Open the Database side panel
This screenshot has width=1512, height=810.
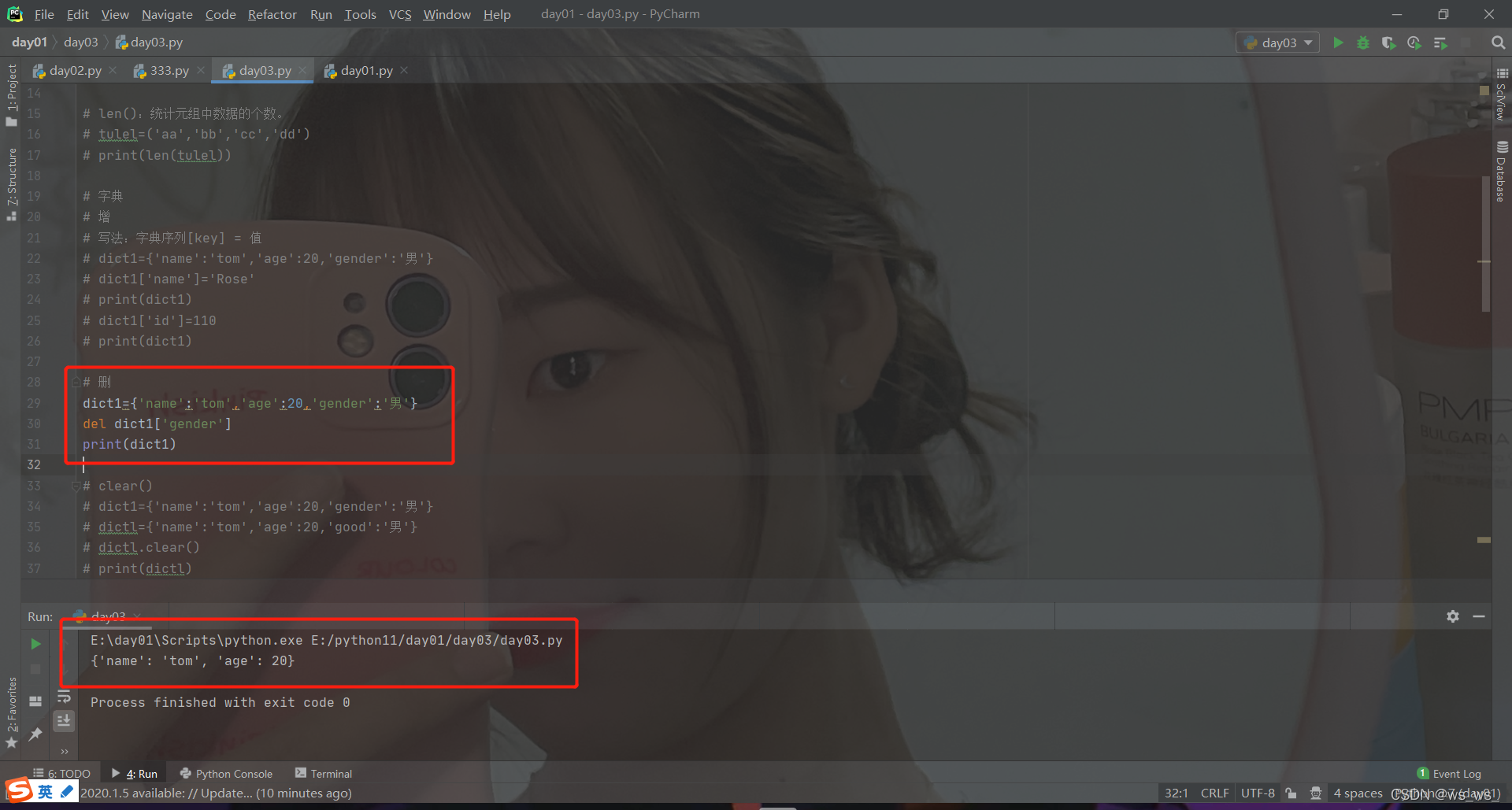point(1502,172)
